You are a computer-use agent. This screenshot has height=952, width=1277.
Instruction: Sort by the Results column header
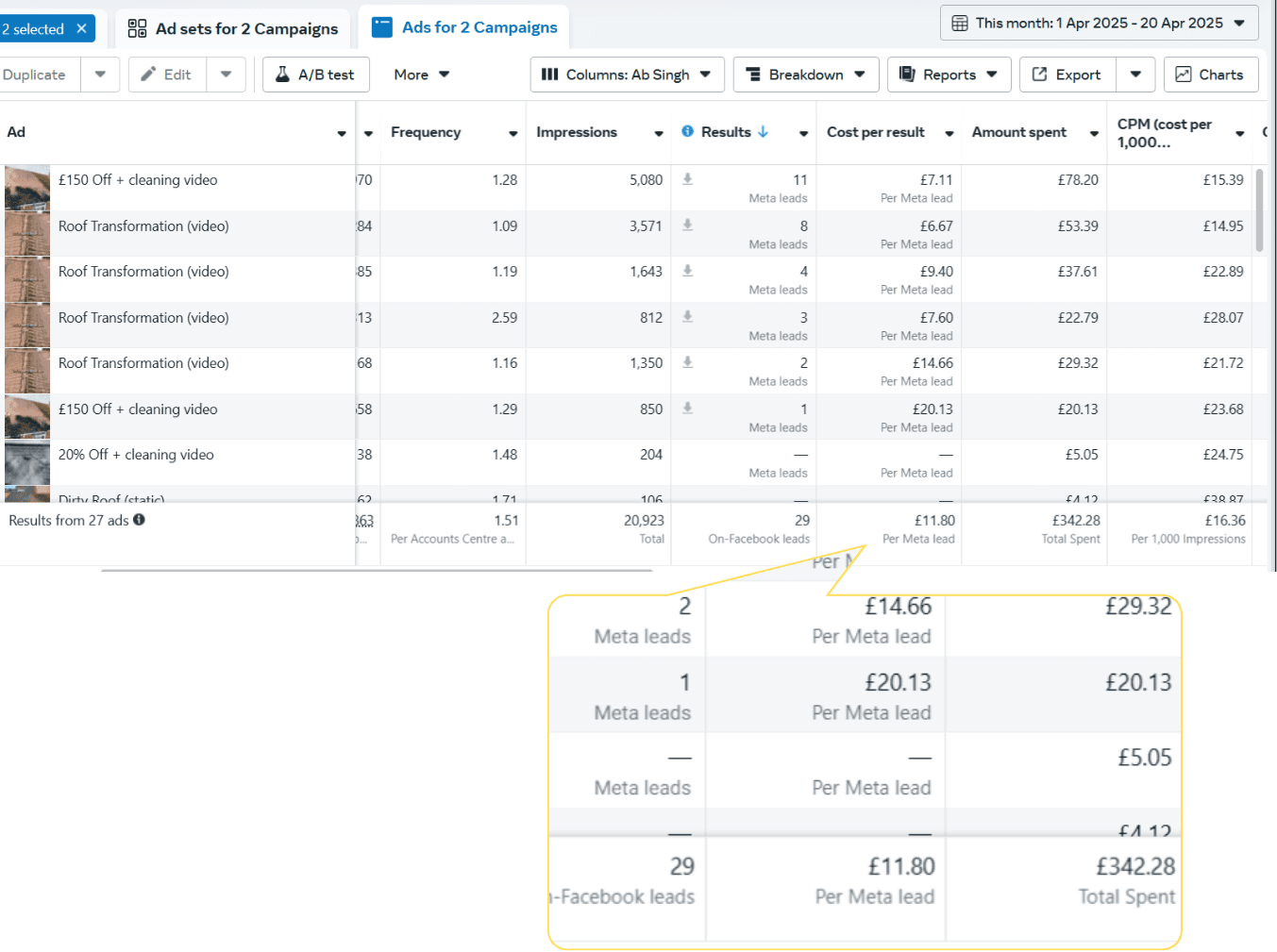726,132
